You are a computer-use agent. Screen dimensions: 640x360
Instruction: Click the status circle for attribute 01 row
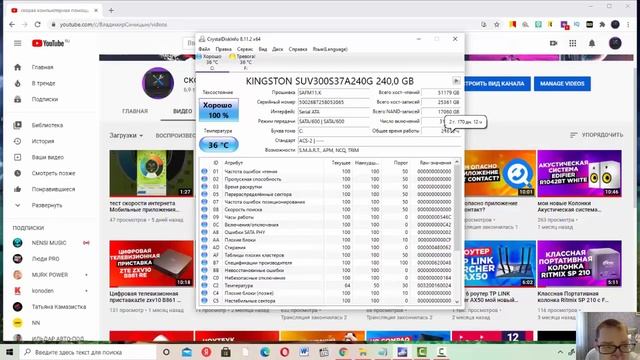pyautogui.click(x=204, y=171)
